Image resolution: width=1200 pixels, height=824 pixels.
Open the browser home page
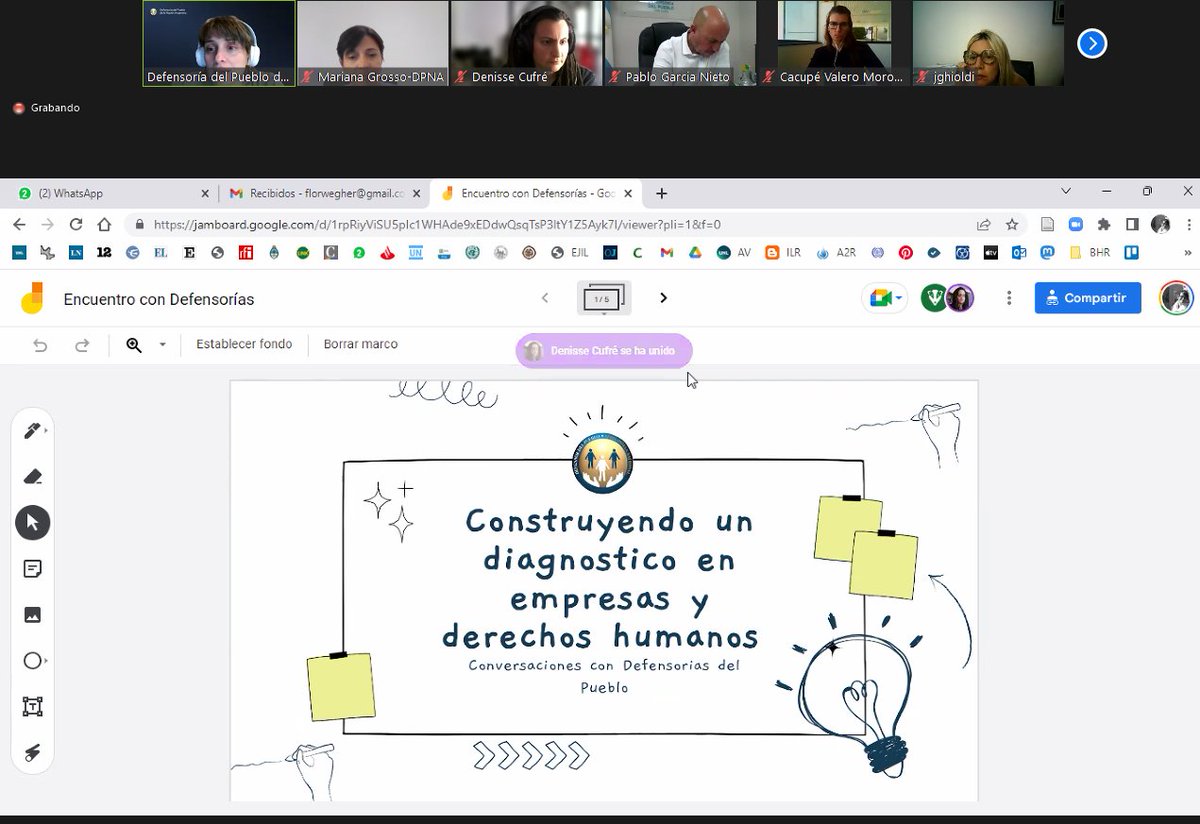[x=104, y=225]
